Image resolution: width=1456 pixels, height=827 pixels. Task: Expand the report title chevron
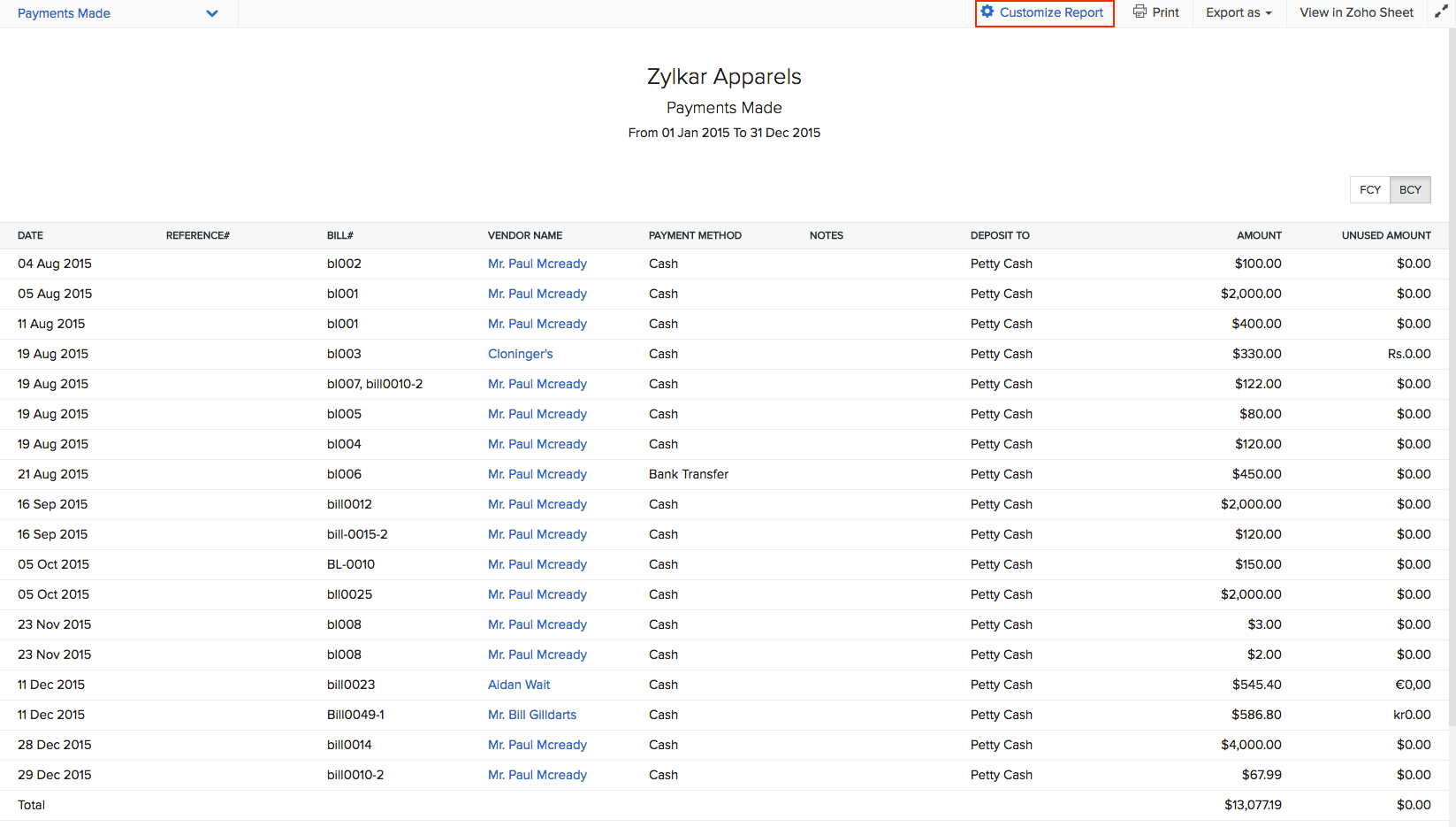(x=211, y=13)
